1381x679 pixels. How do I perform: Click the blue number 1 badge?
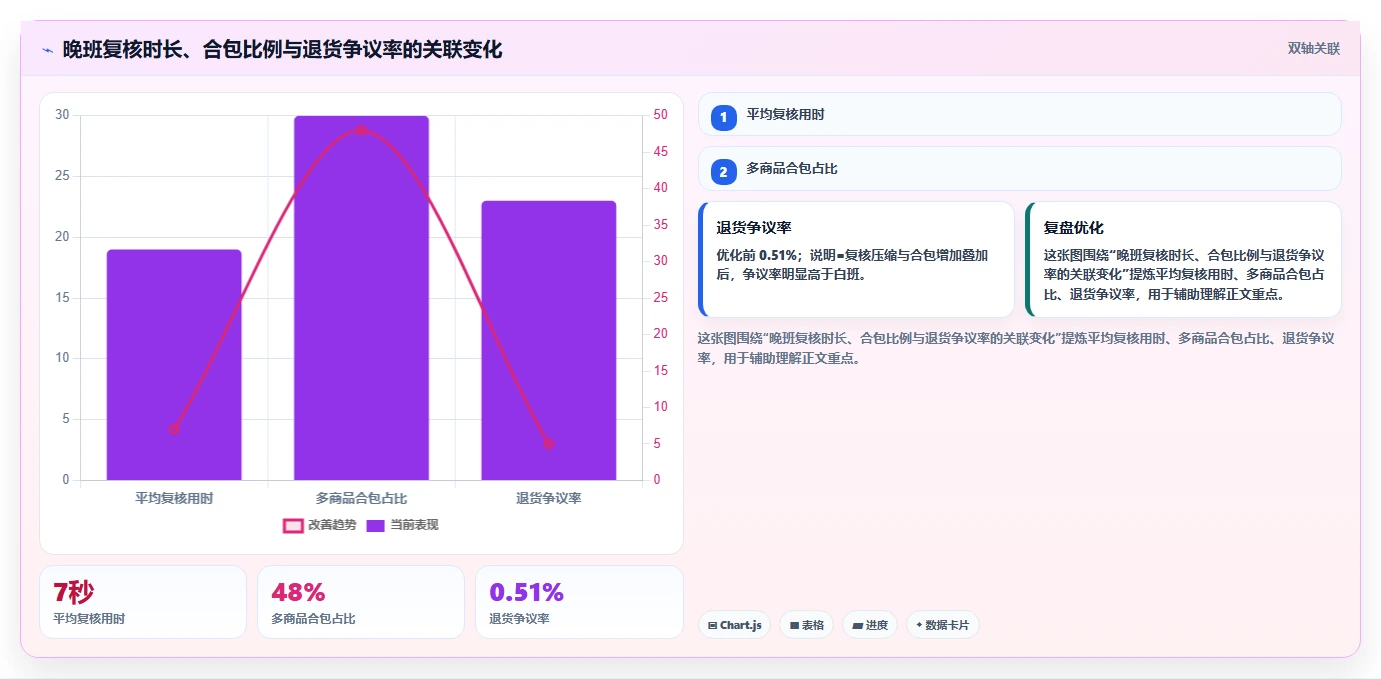(x=724, y=118)
